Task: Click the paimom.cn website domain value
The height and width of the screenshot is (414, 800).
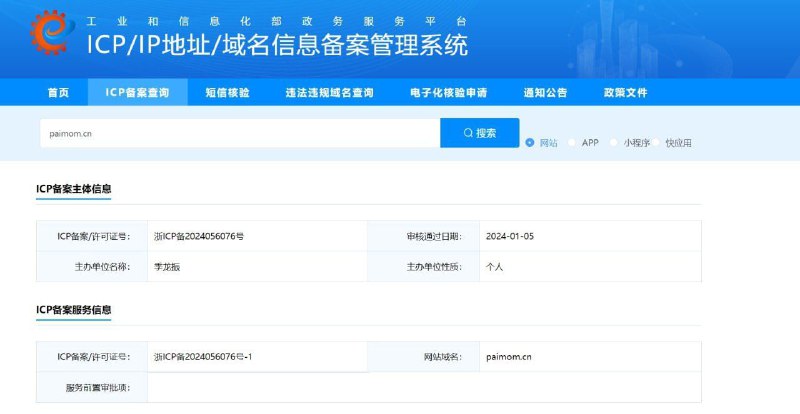Action: (x=509, y=356)
